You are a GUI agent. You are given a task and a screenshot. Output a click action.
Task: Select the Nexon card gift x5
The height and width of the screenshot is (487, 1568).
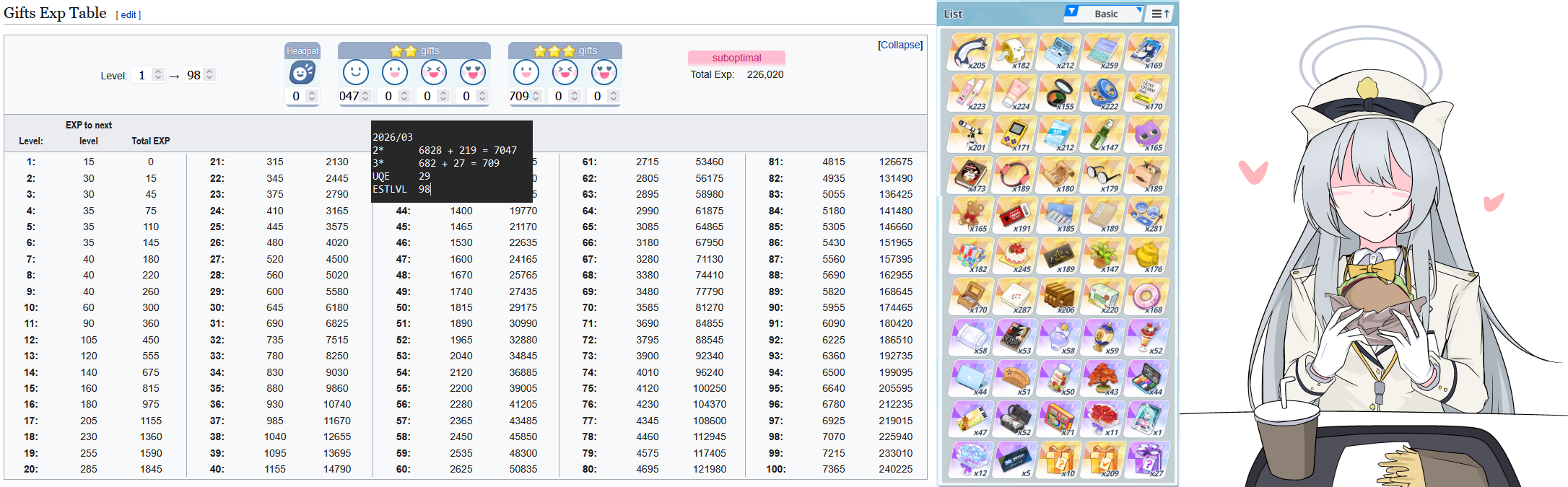[x=1015, y=460]
